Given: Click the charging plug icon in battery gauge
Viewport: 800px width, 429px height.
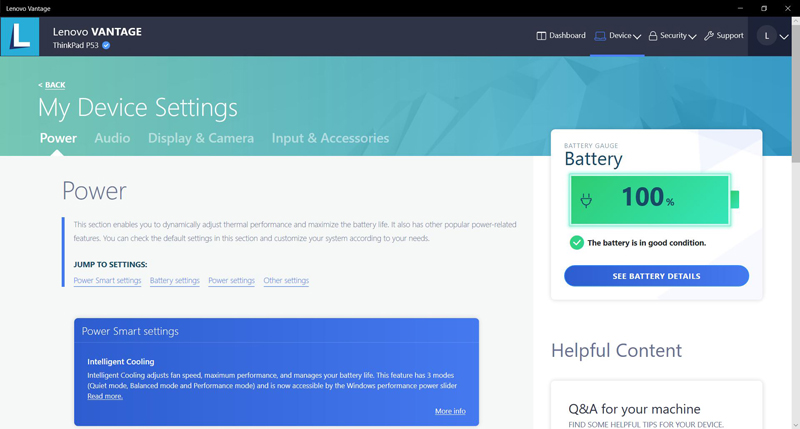Looking at the screenshot, I should (586, 200).
